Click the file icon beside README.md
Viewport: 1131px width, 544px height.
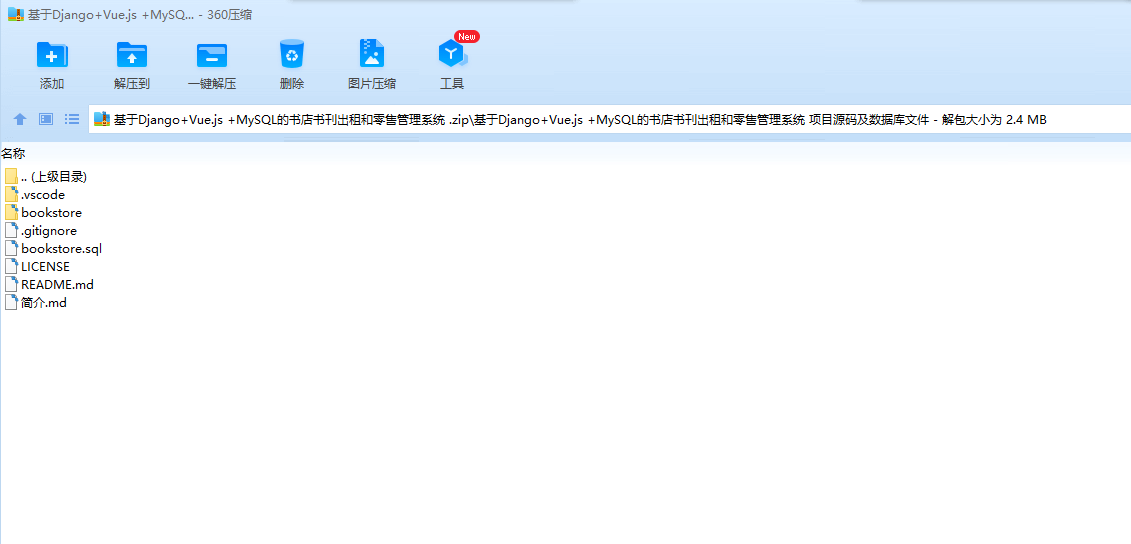point(11,284)
